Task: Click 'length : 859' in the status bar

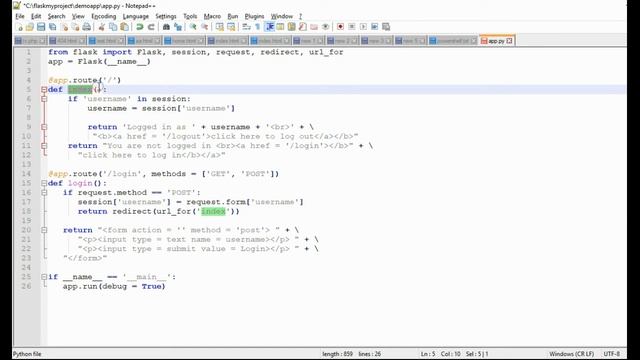Action: coord(337,354)
